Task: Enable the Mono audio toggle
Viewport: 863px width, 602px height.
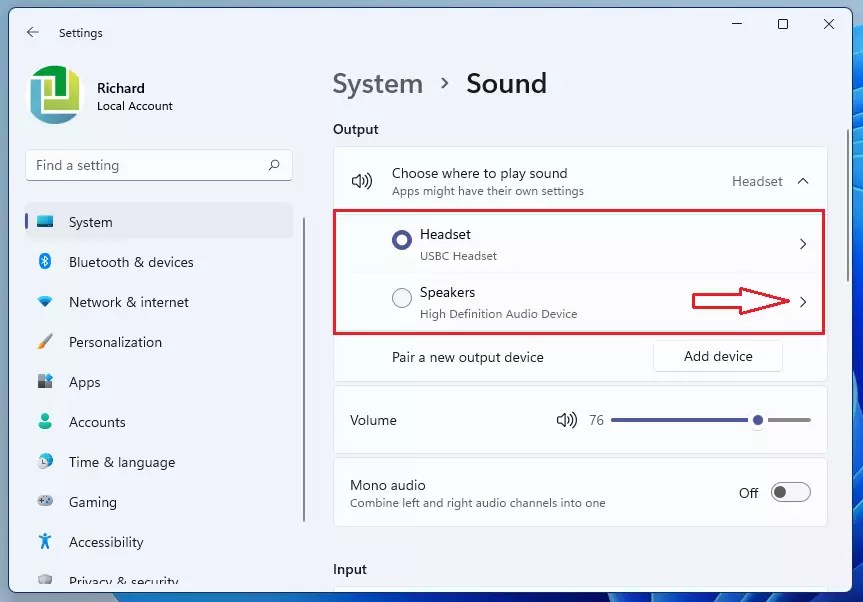Action: (790, 492)
